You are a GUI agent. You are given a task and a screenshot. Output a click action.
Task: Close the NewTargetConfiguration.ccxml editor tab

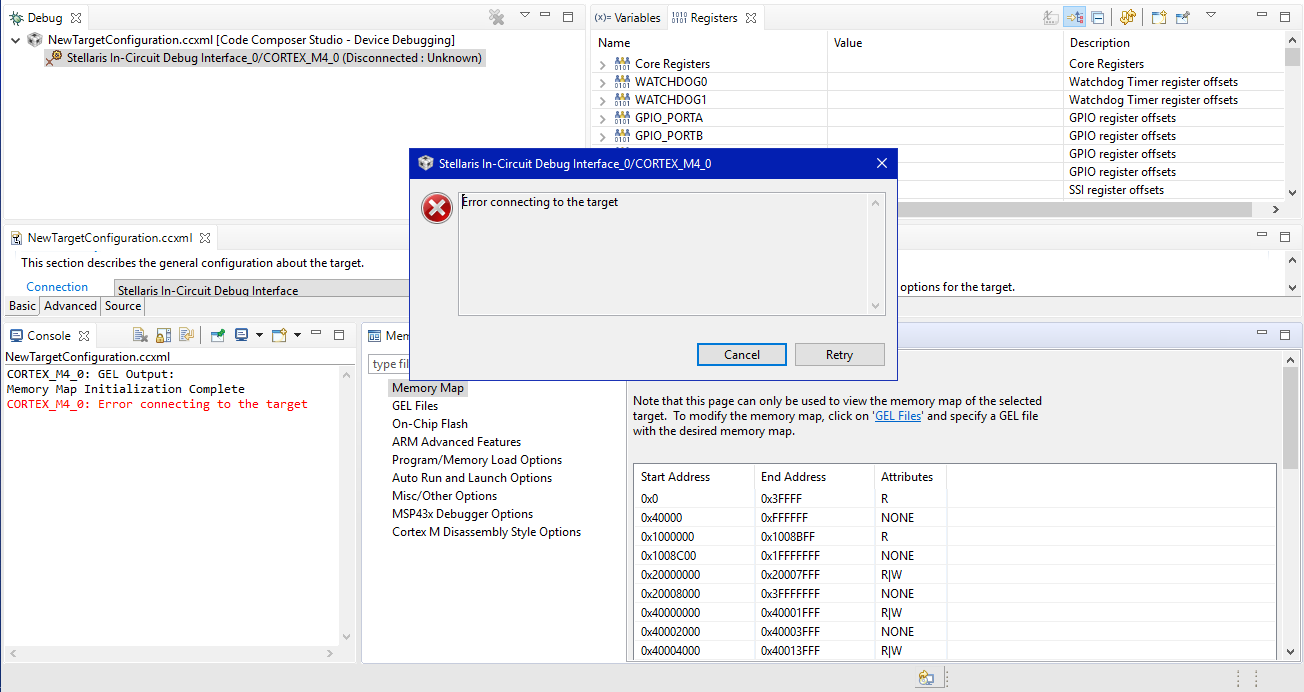[x=205, y=238]
